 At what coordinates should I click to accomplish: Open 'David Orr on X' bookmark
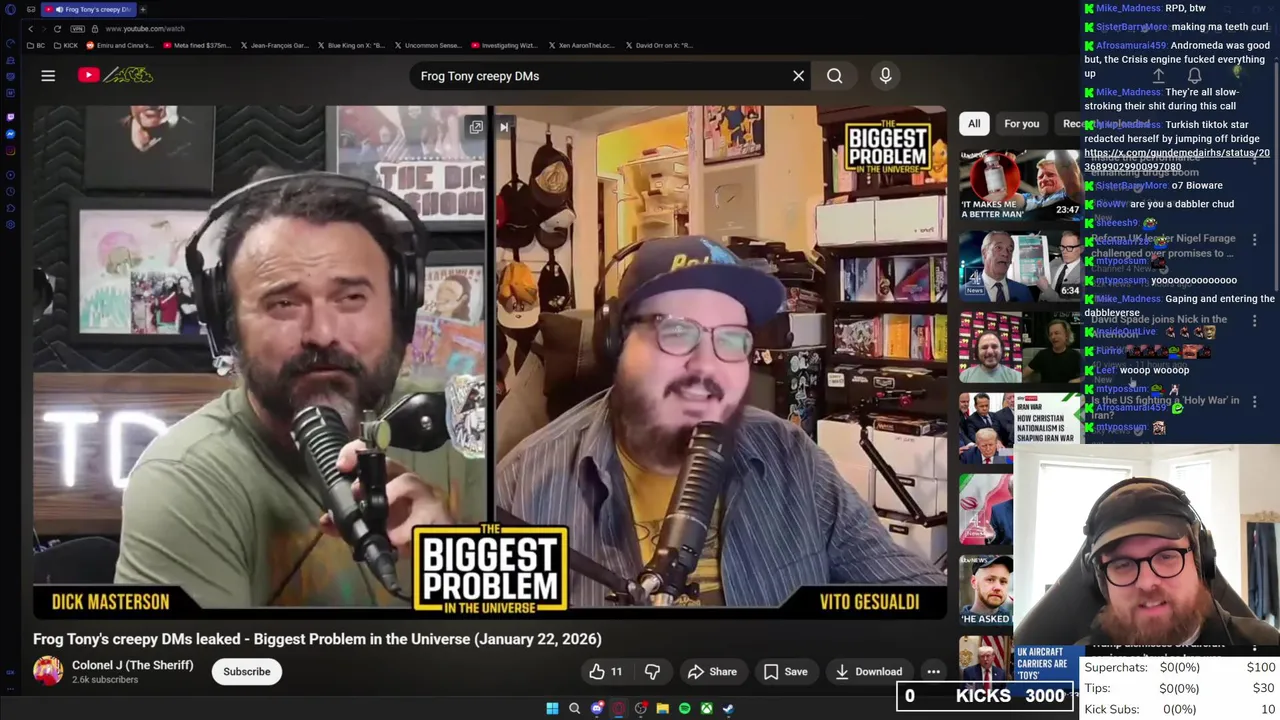[x=659, y=45]
